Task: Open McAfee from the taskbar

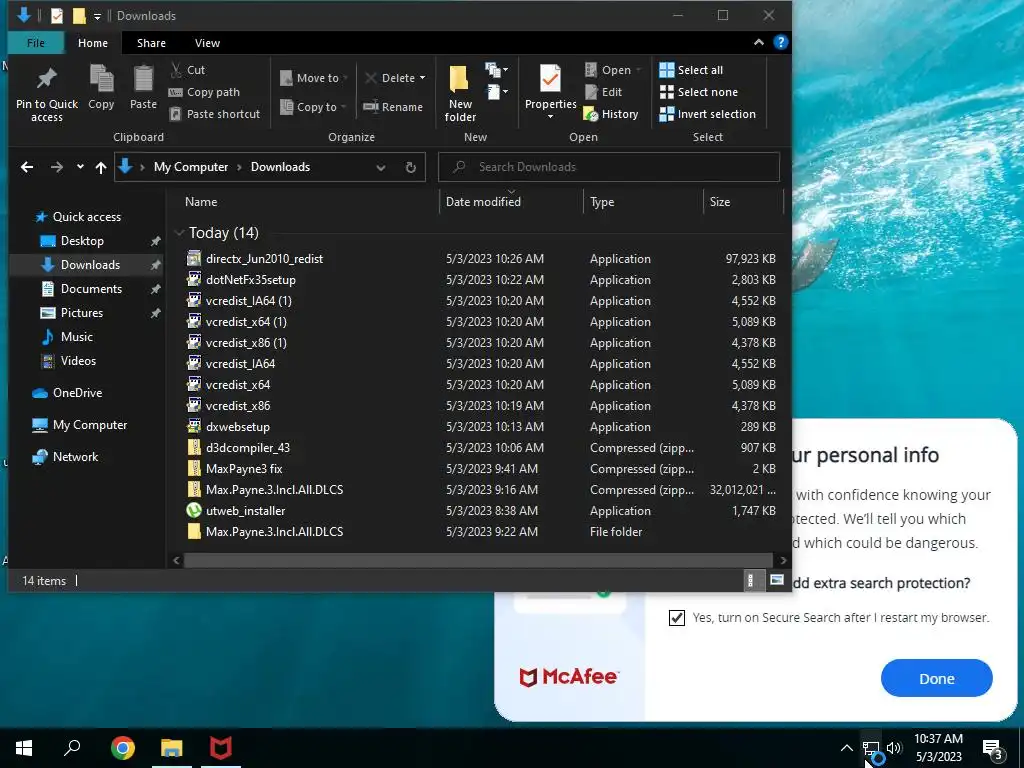Action: pyautogui.click(x=221, y=748)
